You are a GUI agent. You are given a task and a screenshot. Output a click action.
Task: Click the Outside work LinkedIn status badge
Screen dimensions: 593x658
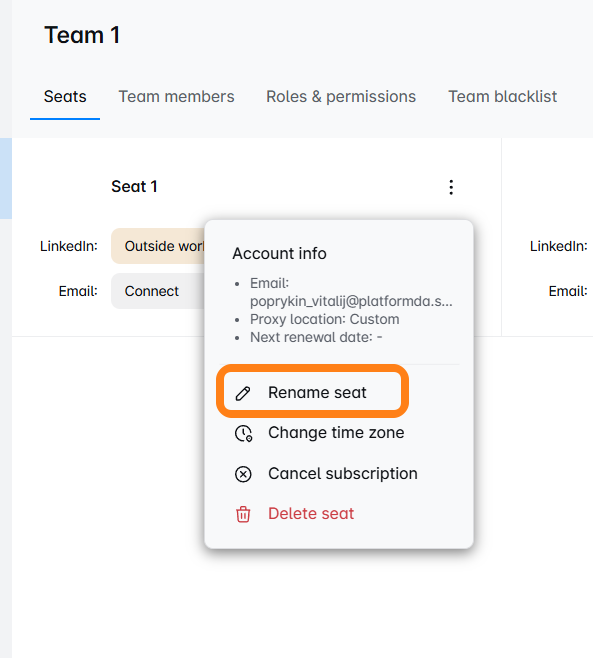[x=158, y=246]
